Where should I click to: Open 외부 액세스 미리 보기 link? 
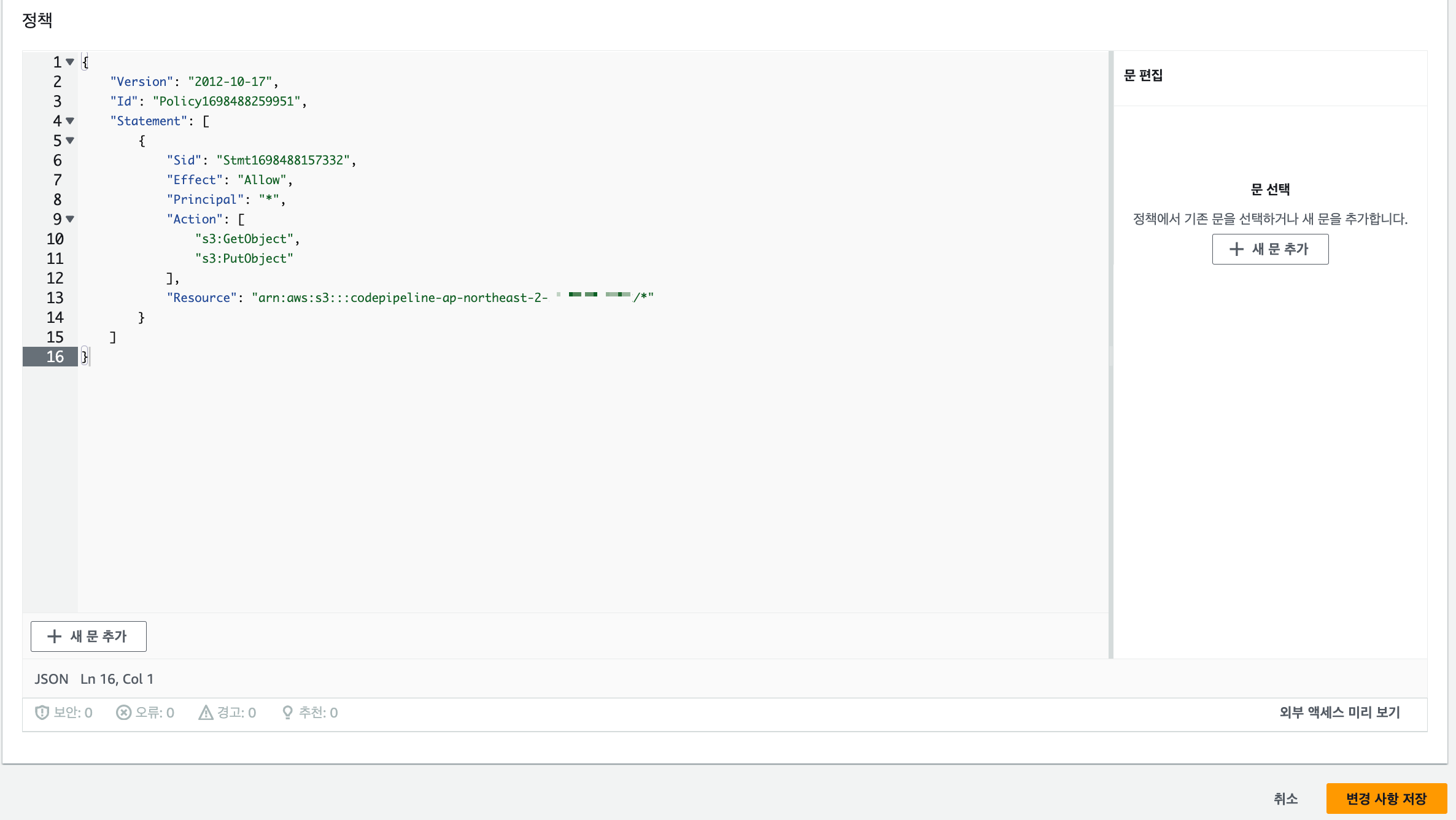coord(1340,713)
